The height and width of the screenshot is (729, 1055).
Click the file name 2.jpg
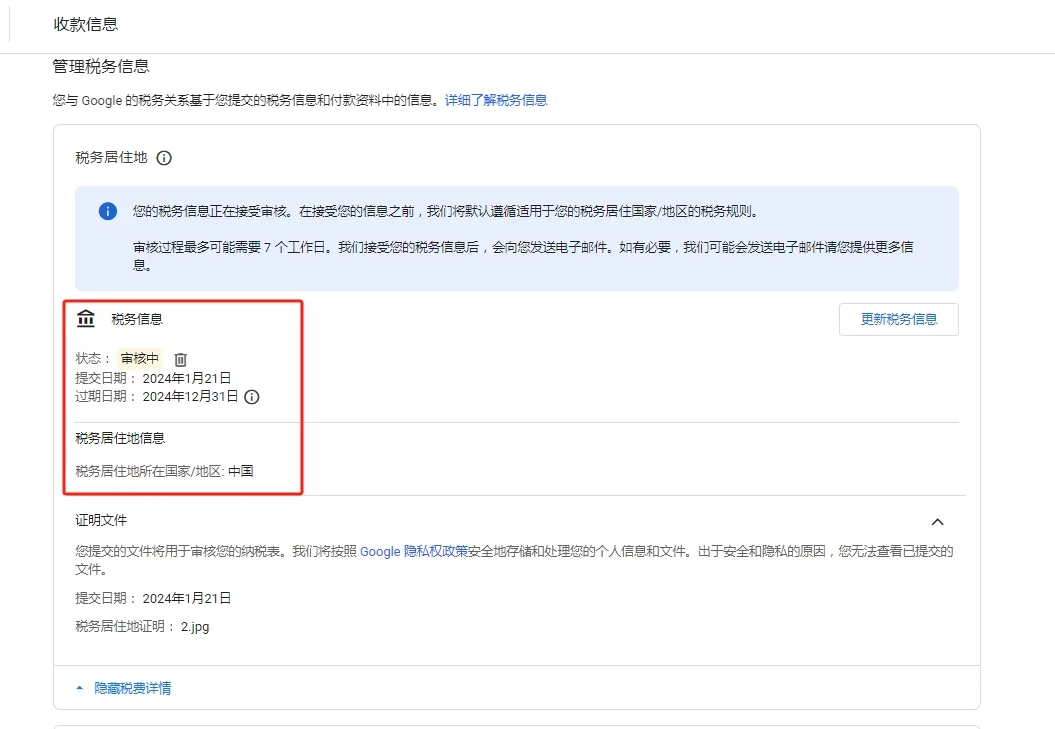tap(195, 627)
